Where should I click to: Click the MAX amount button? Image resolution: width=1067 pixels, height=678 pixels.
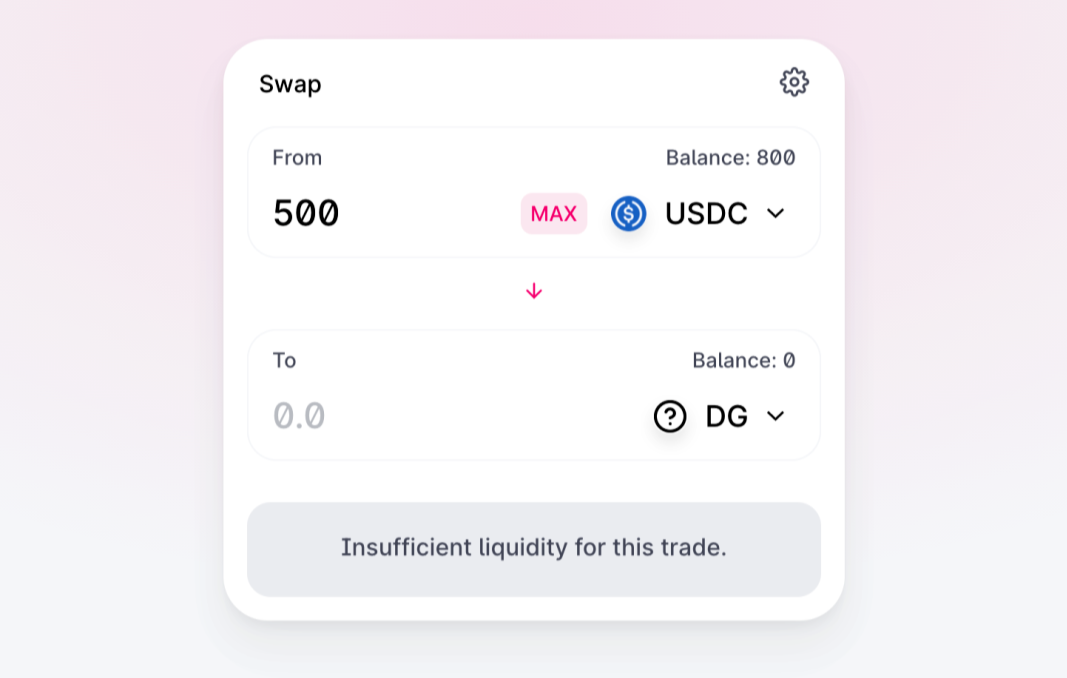pyautogui.click(x=554, y=214)
